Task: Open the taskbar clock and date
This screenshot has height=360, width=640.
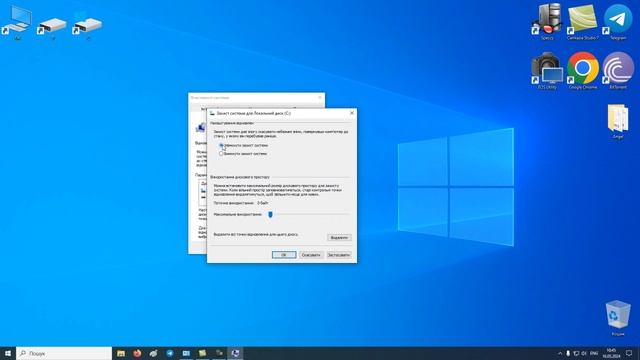Action: pyautogui.click(x=611, y=353)
